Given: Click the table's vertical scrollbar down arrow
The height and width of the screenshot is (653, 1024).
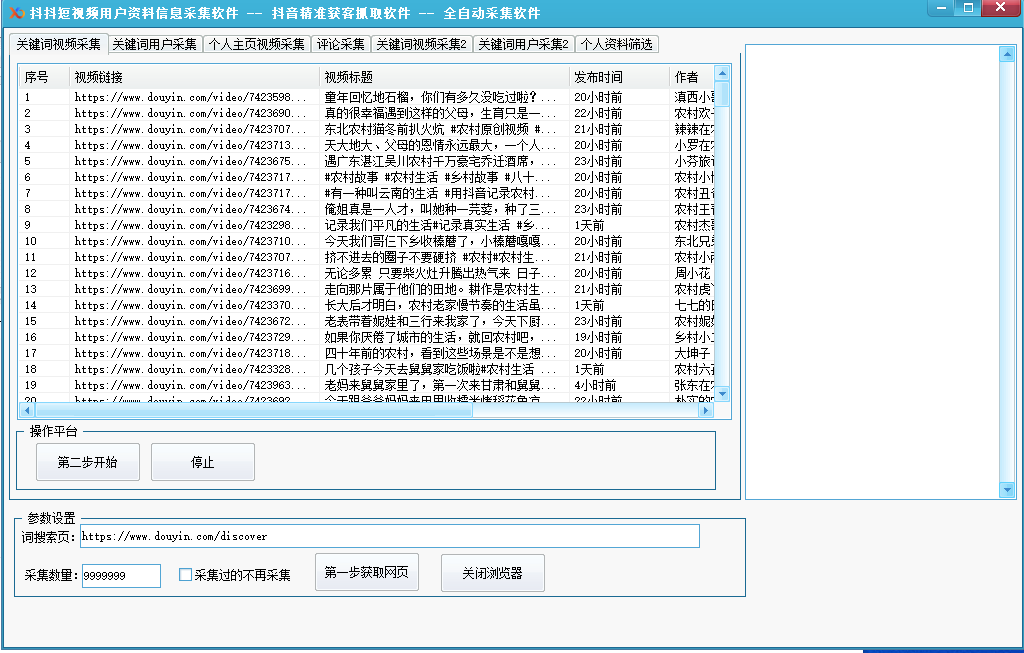Looking at the screenshot, I should 722,394.
